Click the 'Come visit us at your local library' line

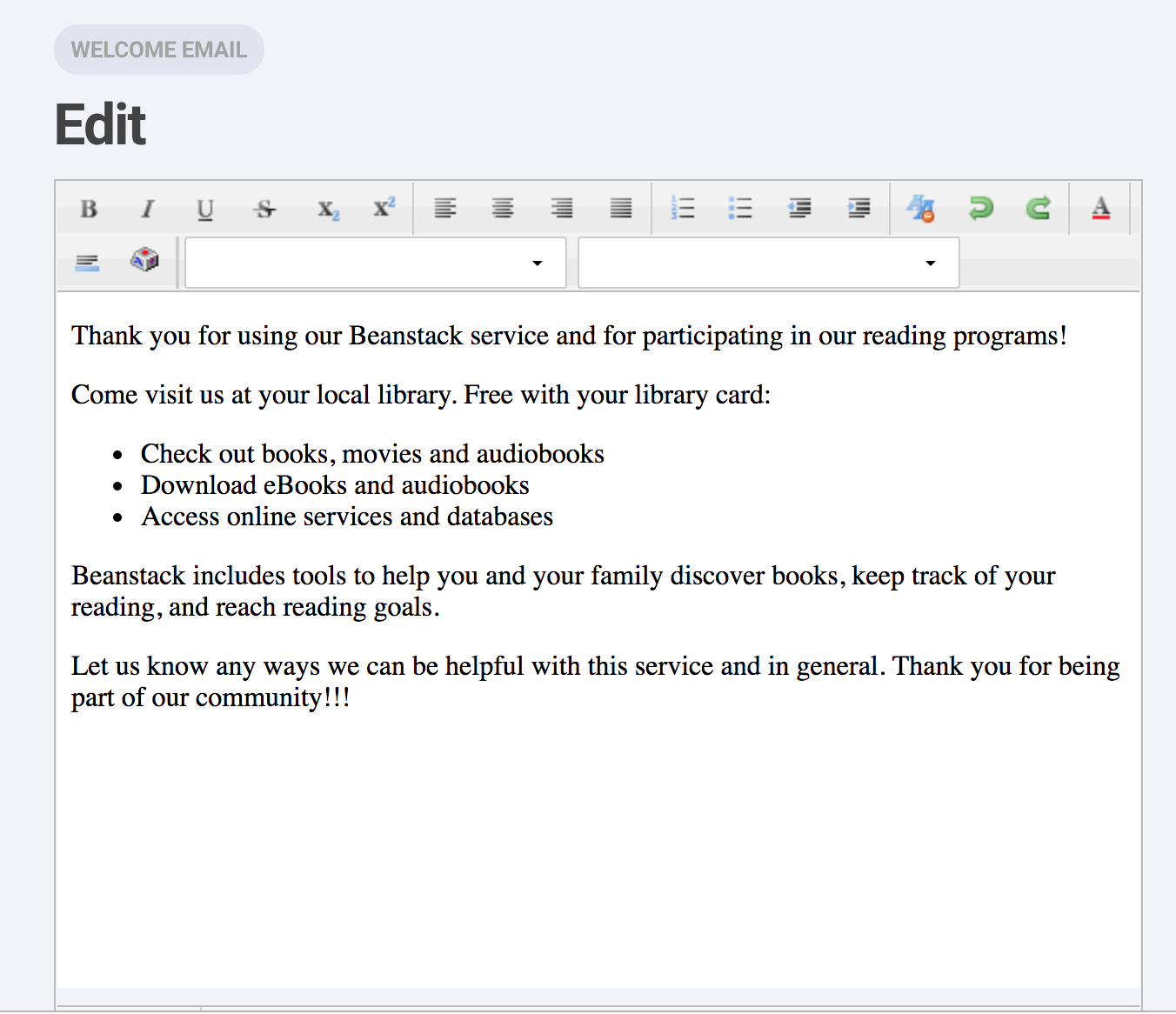coord(421,395)
